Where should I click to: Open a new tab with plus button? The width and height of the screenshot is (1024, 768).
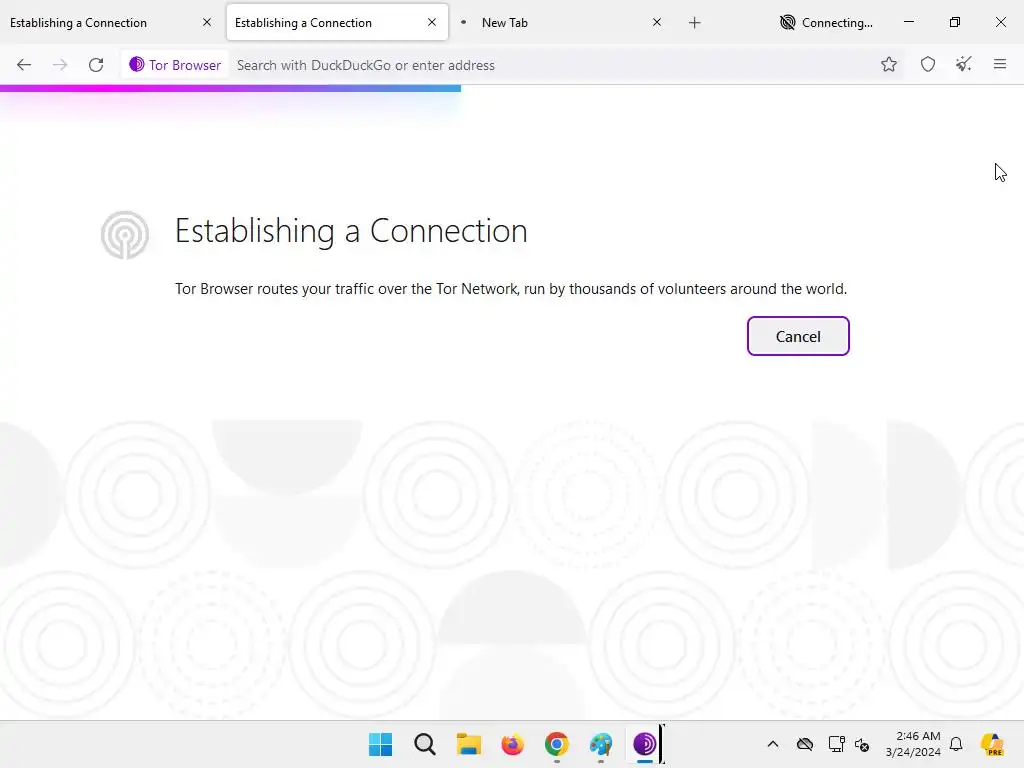click(x=695, y=23)
